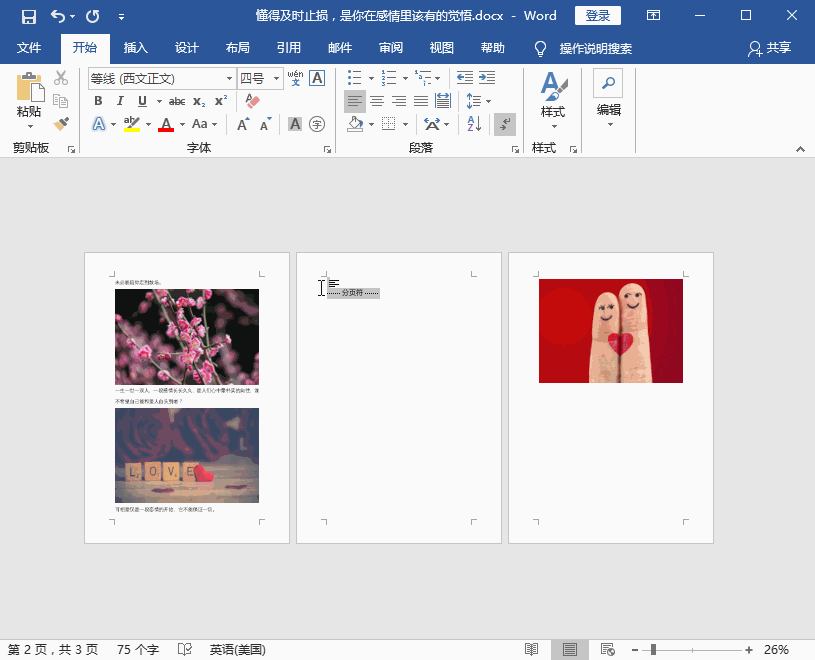This screenshot has height=660, width=815.
Task: Click the 共享 share button
Action: [769, 48]
